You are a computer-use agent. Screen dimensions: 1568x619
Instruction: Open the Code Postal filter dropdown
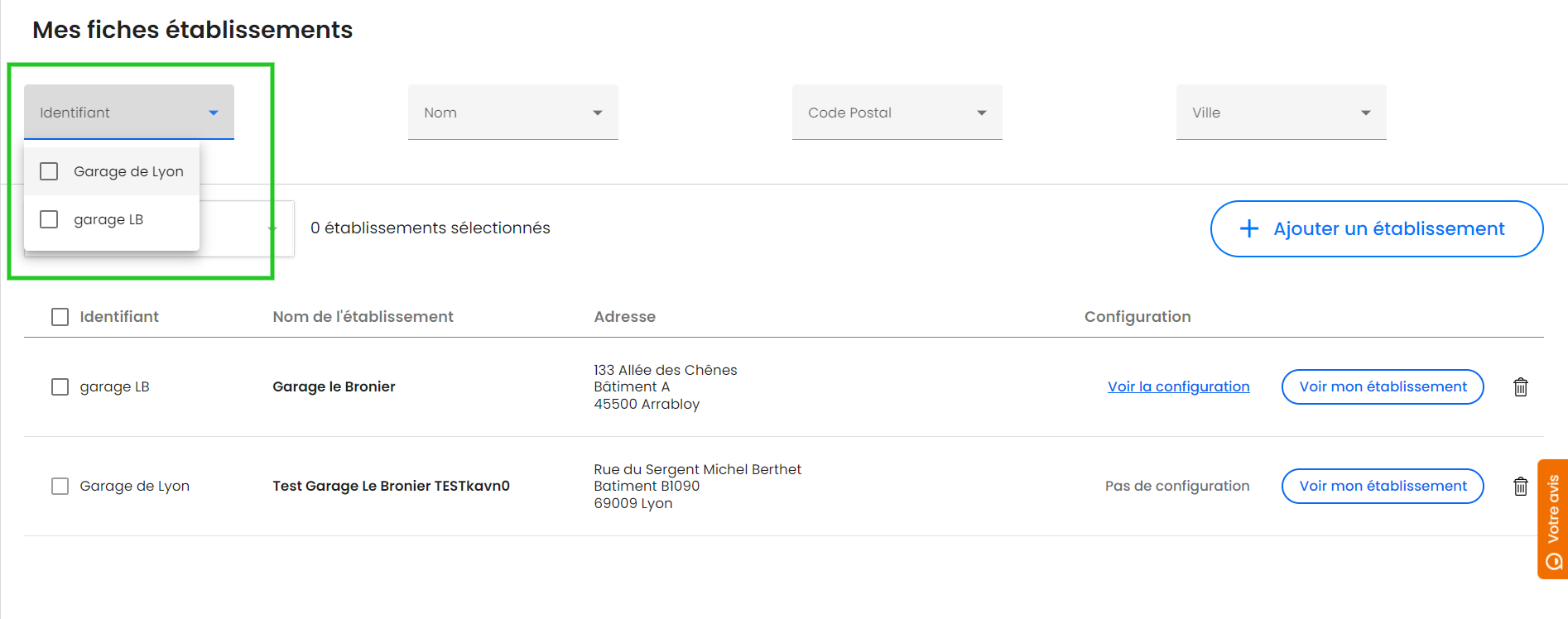click(897, 112)
